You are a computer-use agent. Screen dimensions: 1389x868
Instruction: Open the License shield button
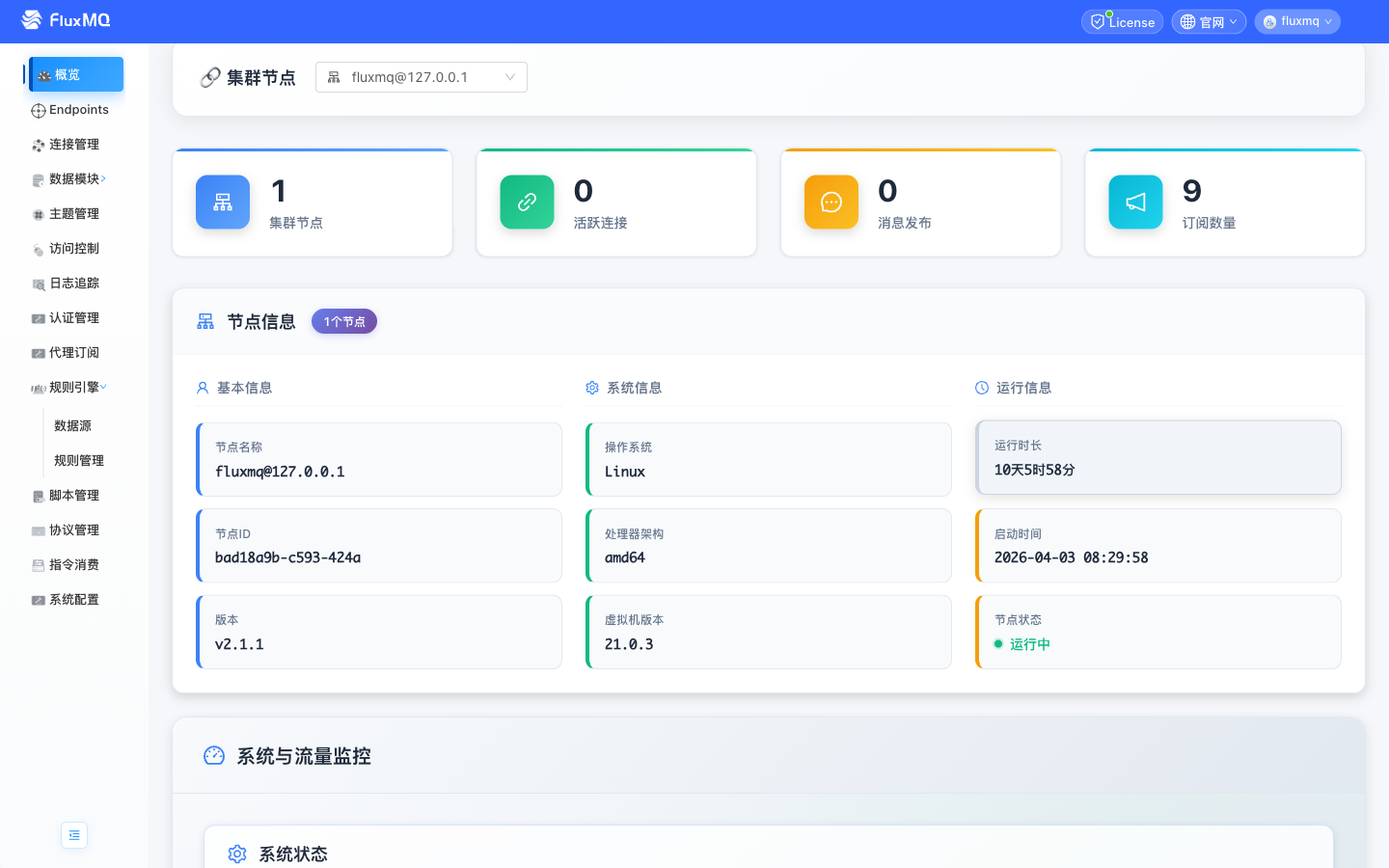(x=1122, y=22)
